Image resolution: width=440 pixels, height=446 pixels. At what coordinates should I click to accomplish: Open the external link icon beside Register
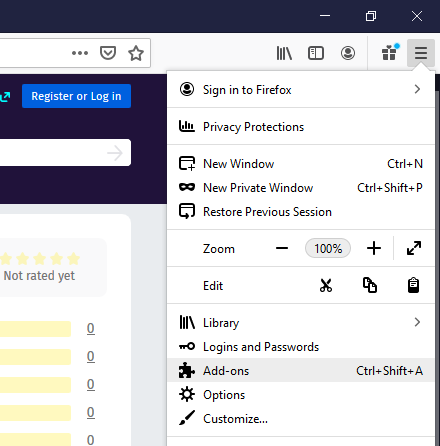tap(5, 97)
